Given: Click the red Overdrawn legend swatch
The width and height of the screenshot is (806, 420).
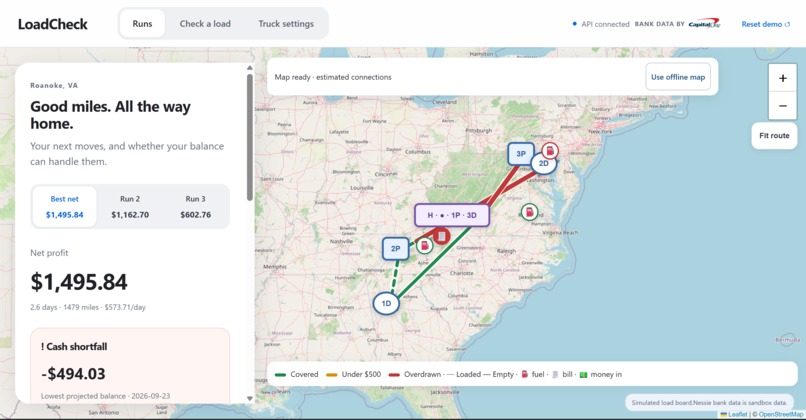Looking at the screenshot, I should tap(394, 375).
